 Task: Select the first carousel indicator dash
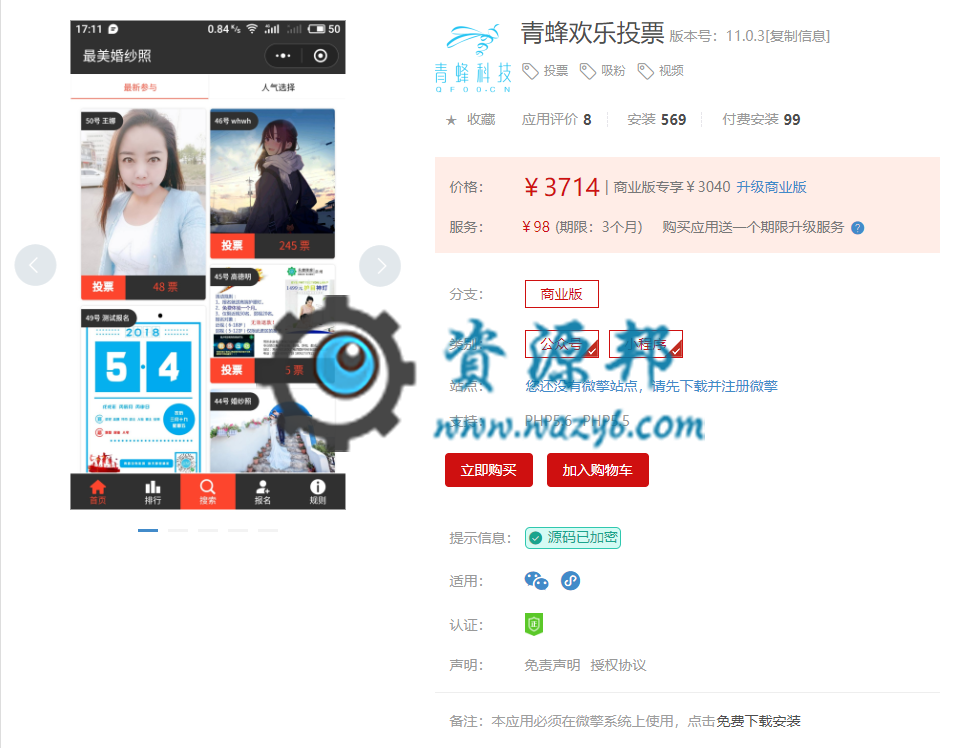click(148, 530)
